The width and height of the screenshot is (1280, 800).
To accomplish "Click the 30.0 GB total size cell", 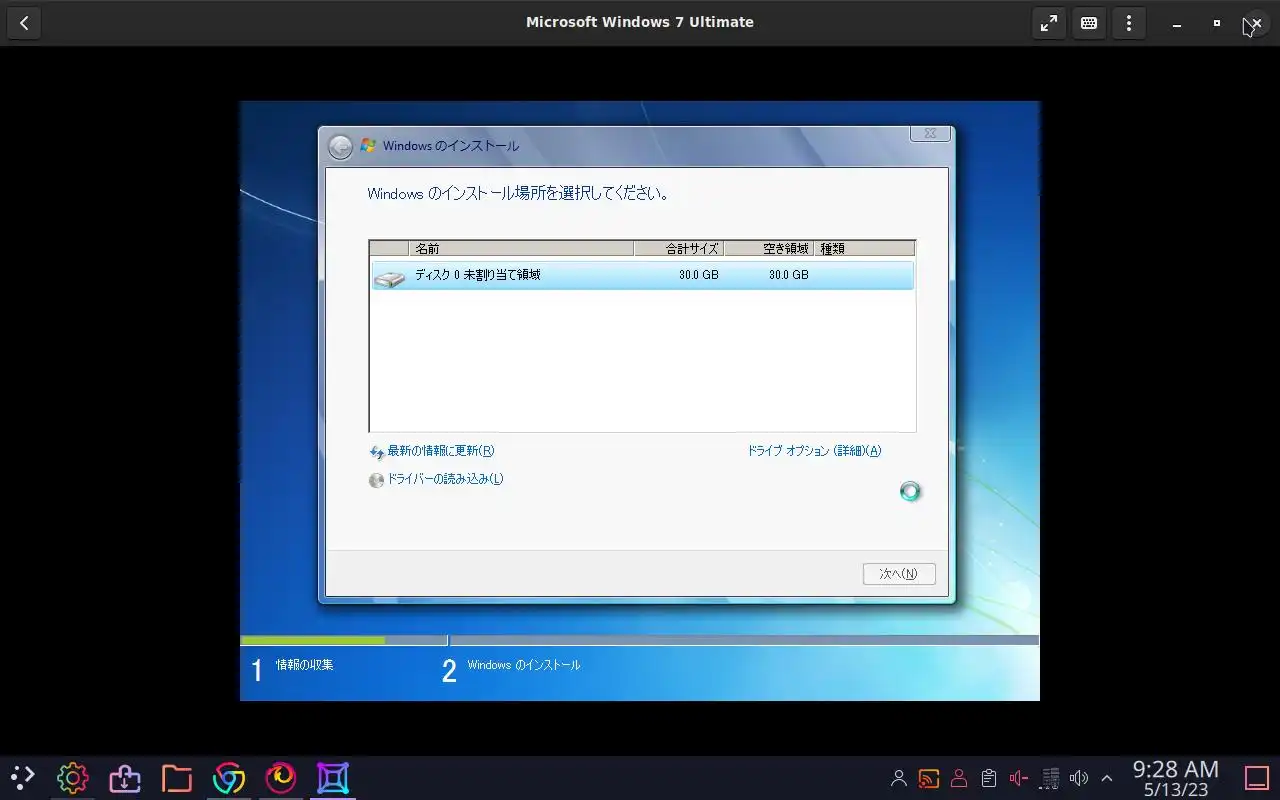I will (698, 275).
